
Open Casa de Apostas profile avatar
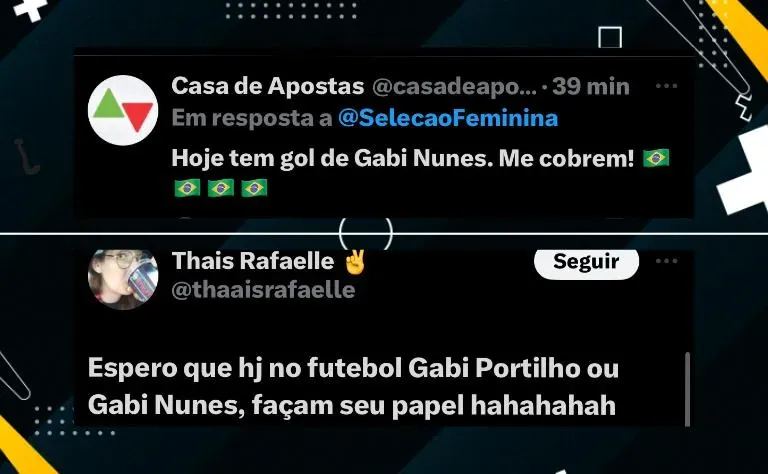[x=123, y=110]
